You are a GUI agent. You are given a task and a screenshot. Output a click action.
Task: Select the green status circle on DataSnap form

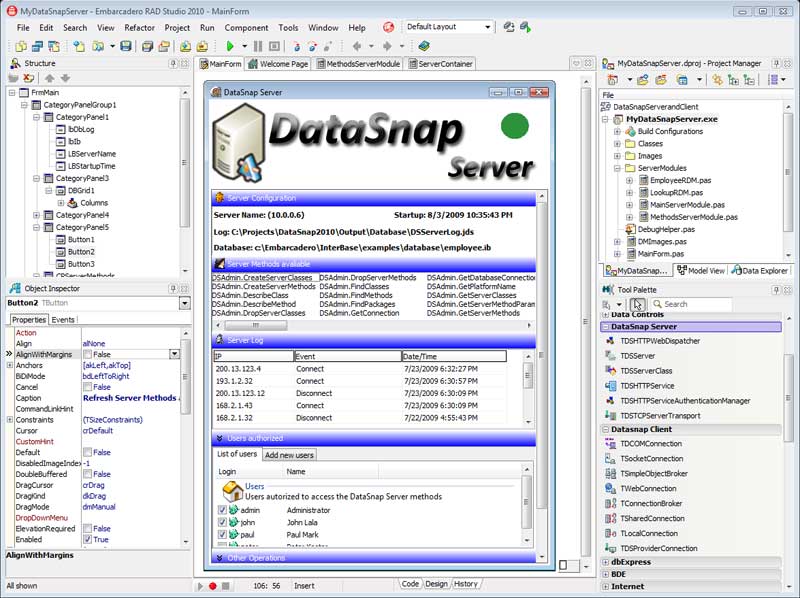point(514,126)
